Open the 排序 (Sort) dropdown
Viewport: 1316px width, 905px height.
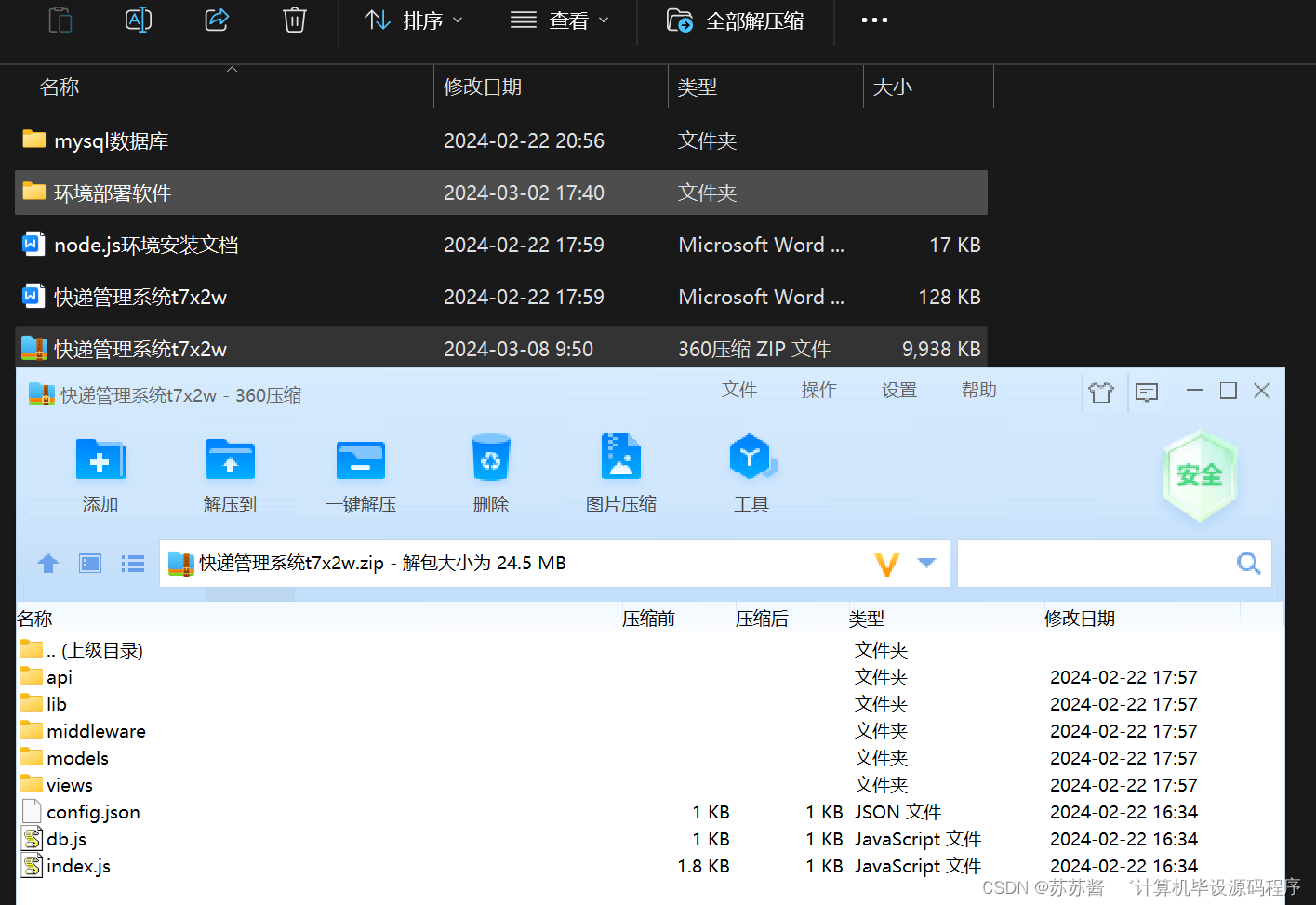click(x=413, y=20)
